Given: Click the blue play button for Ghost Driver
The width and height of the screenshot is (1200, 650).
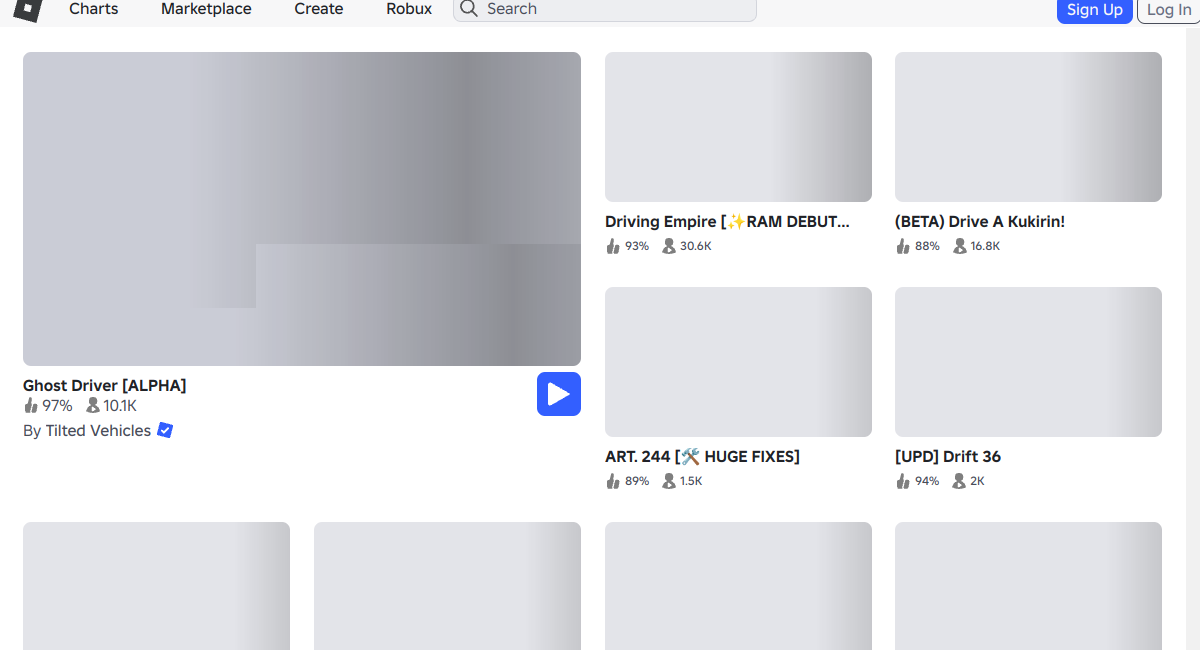Looking at the screenshot, I should click(559, 394).
